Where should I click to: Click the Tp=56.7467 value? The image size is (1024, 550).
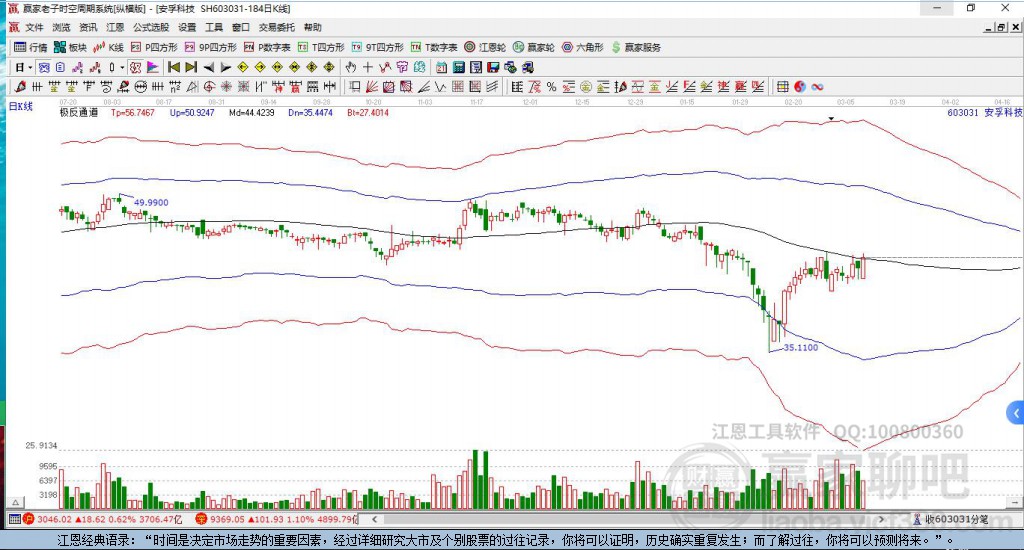tap(133, 112)
